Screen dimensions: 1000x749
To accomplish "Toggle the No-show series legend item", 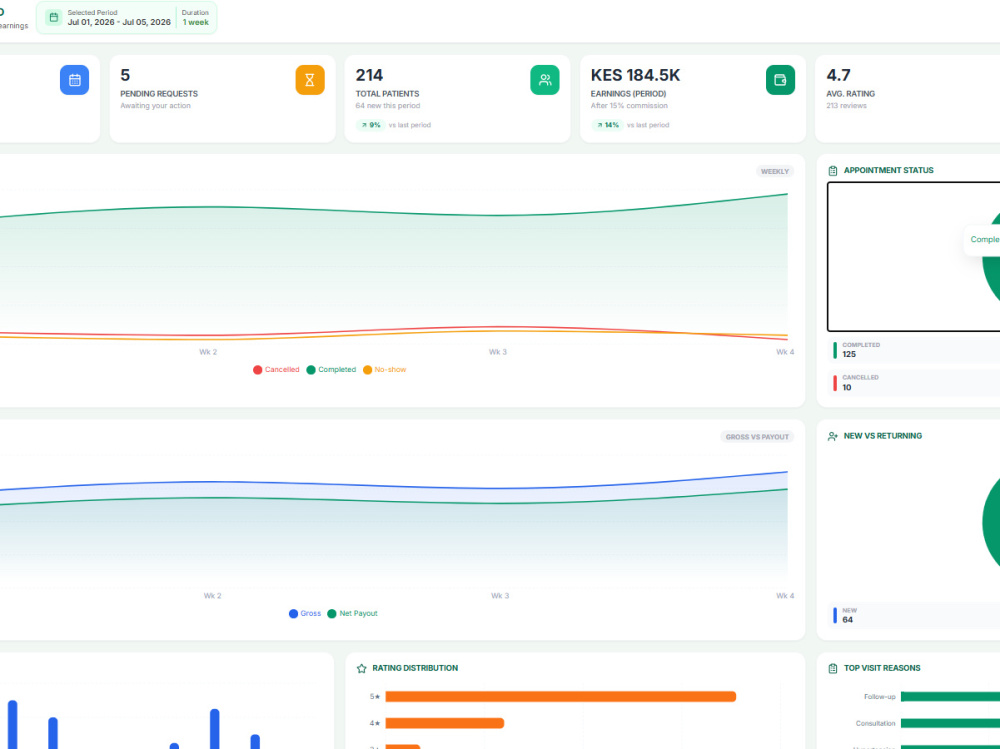I will pyautogui.click(x=385, y=370).
